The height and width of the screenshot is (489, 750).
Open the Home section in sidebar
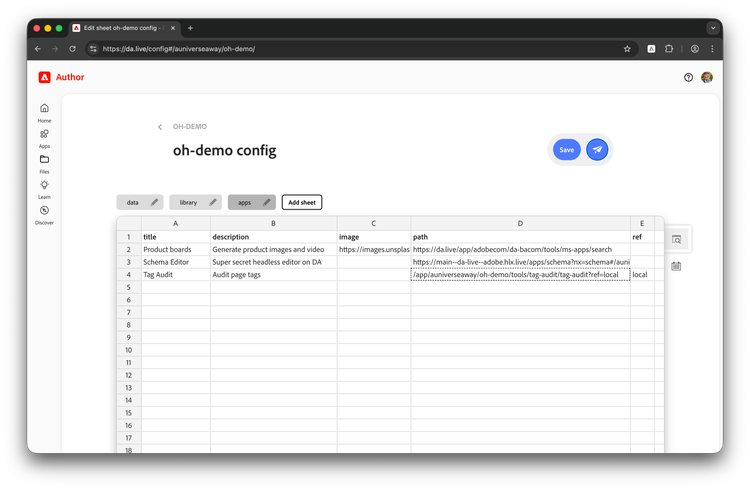(44, 109)
